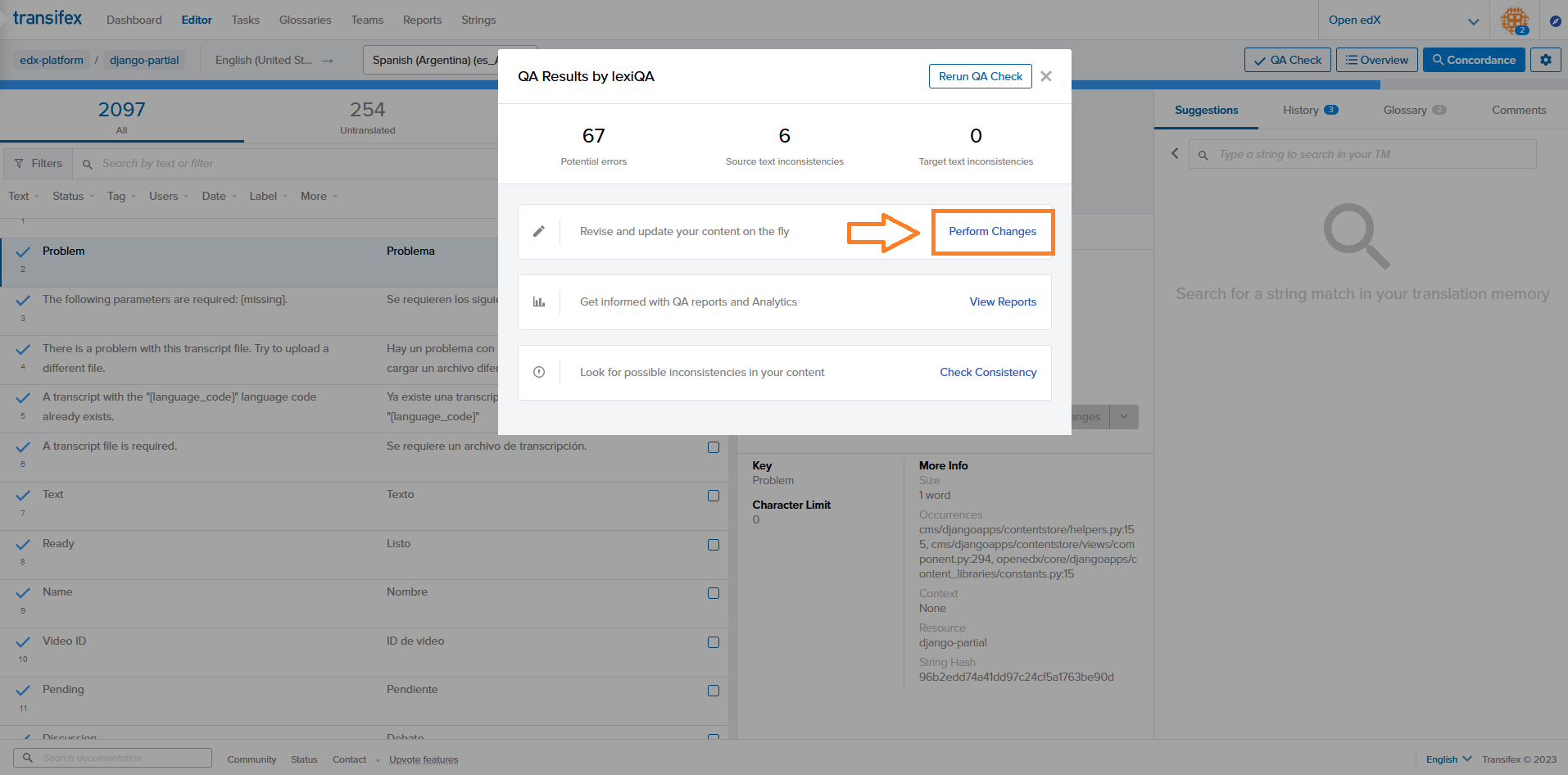Image resolution: width=1568 pixels, height=775 pixels.
Task: Check the box for the "Nombre" row
Action: point(714,594)
